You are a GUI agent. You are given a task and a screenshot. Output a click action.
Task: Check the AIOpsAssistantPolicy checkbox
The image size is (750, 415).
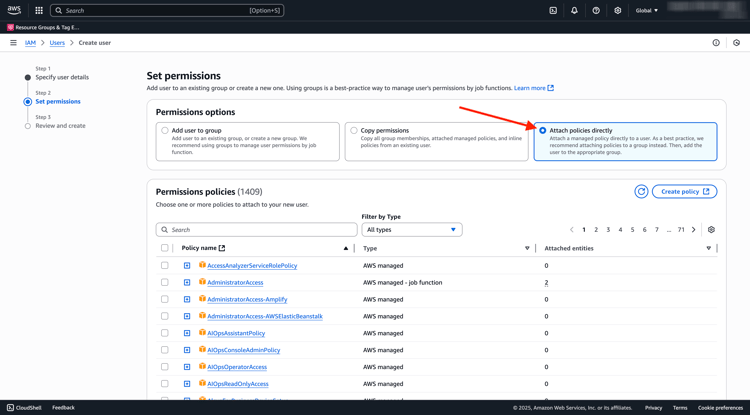click(165, 333)
